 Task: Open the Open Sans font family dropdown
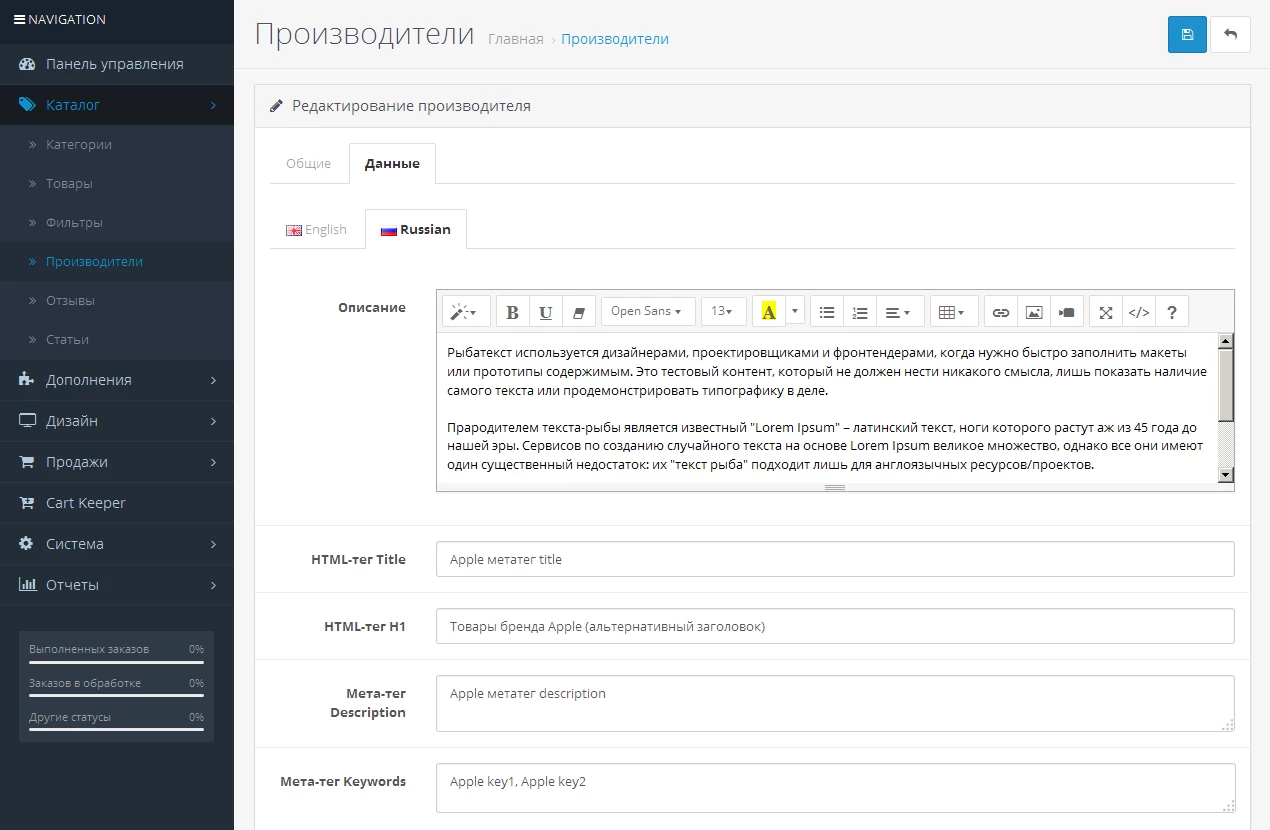[648, 312]
